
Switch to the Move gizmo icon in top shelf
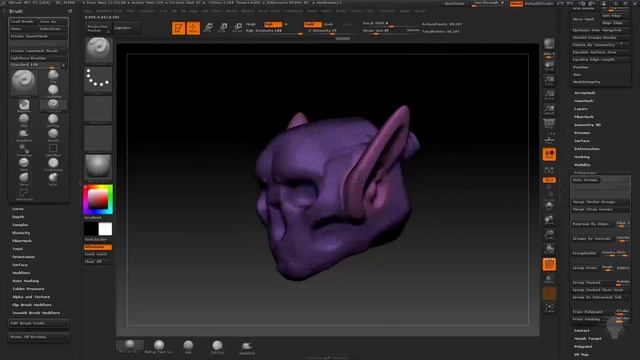pyautogui.click(x=208, y=28)
